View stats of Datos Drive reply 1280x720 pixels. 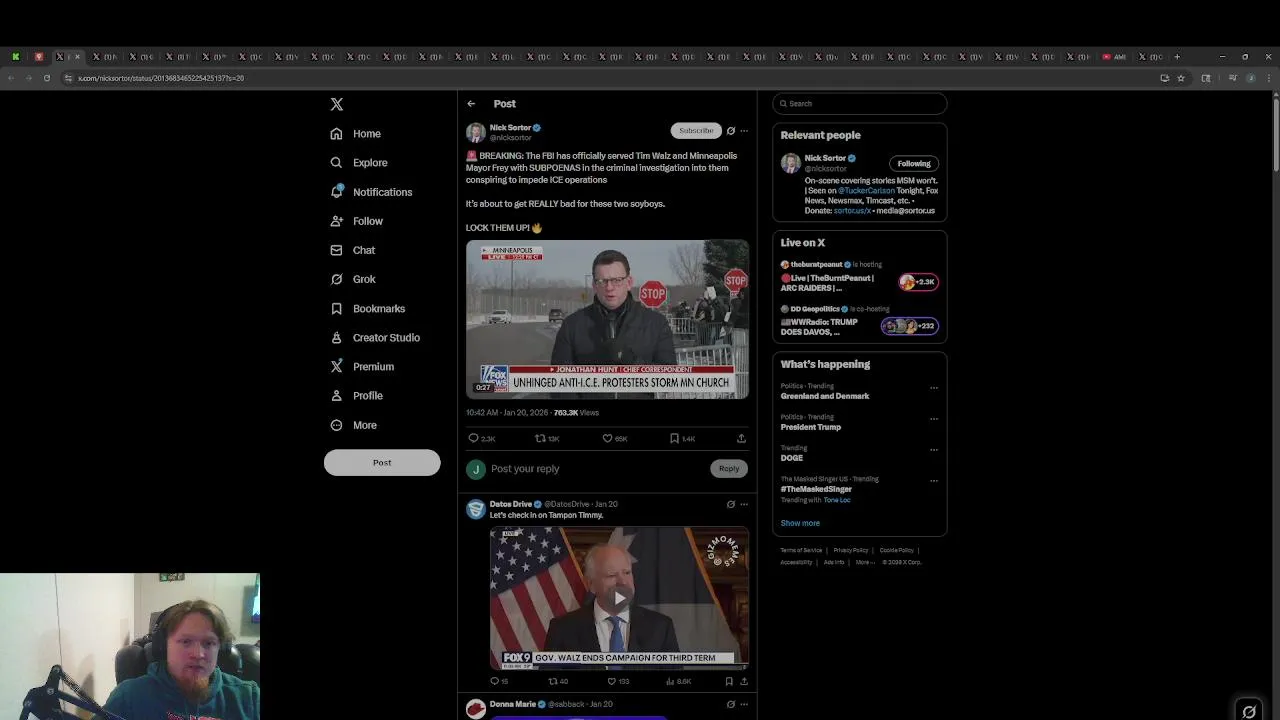678,682
